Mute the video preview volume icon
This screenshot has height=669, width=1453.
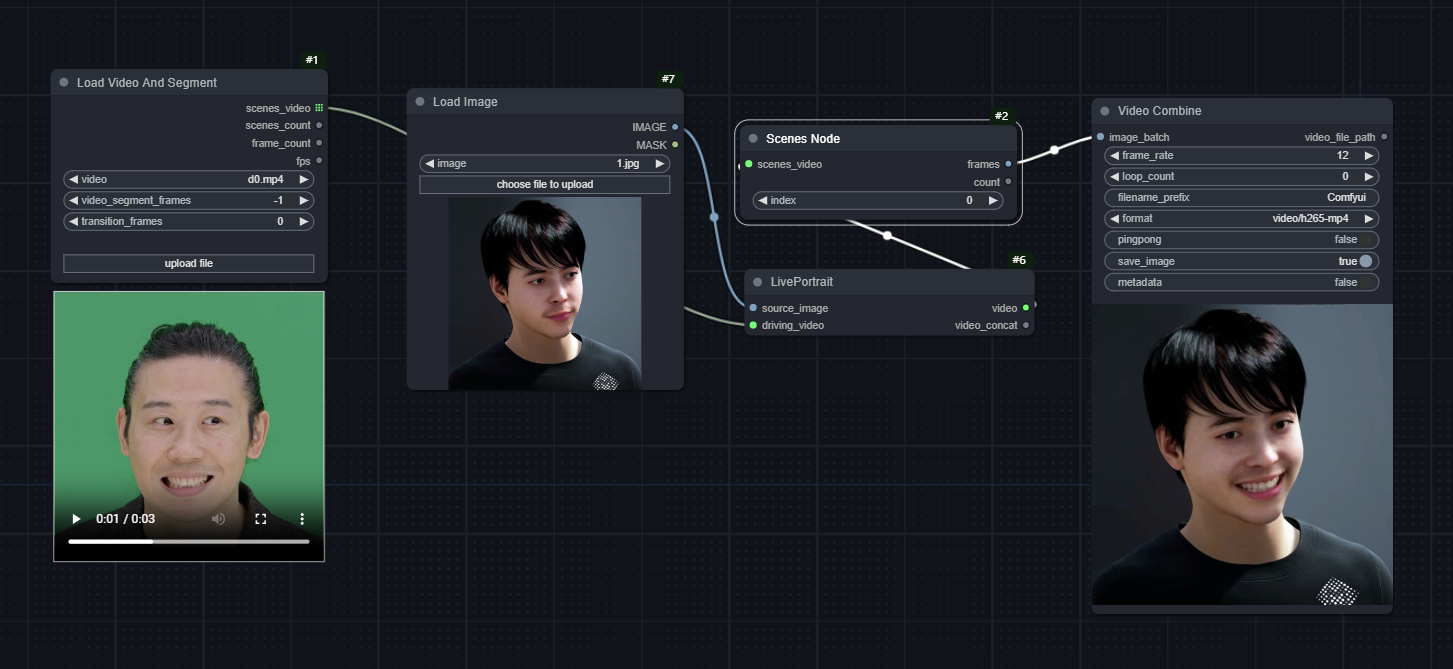click(x=218, y=519)
